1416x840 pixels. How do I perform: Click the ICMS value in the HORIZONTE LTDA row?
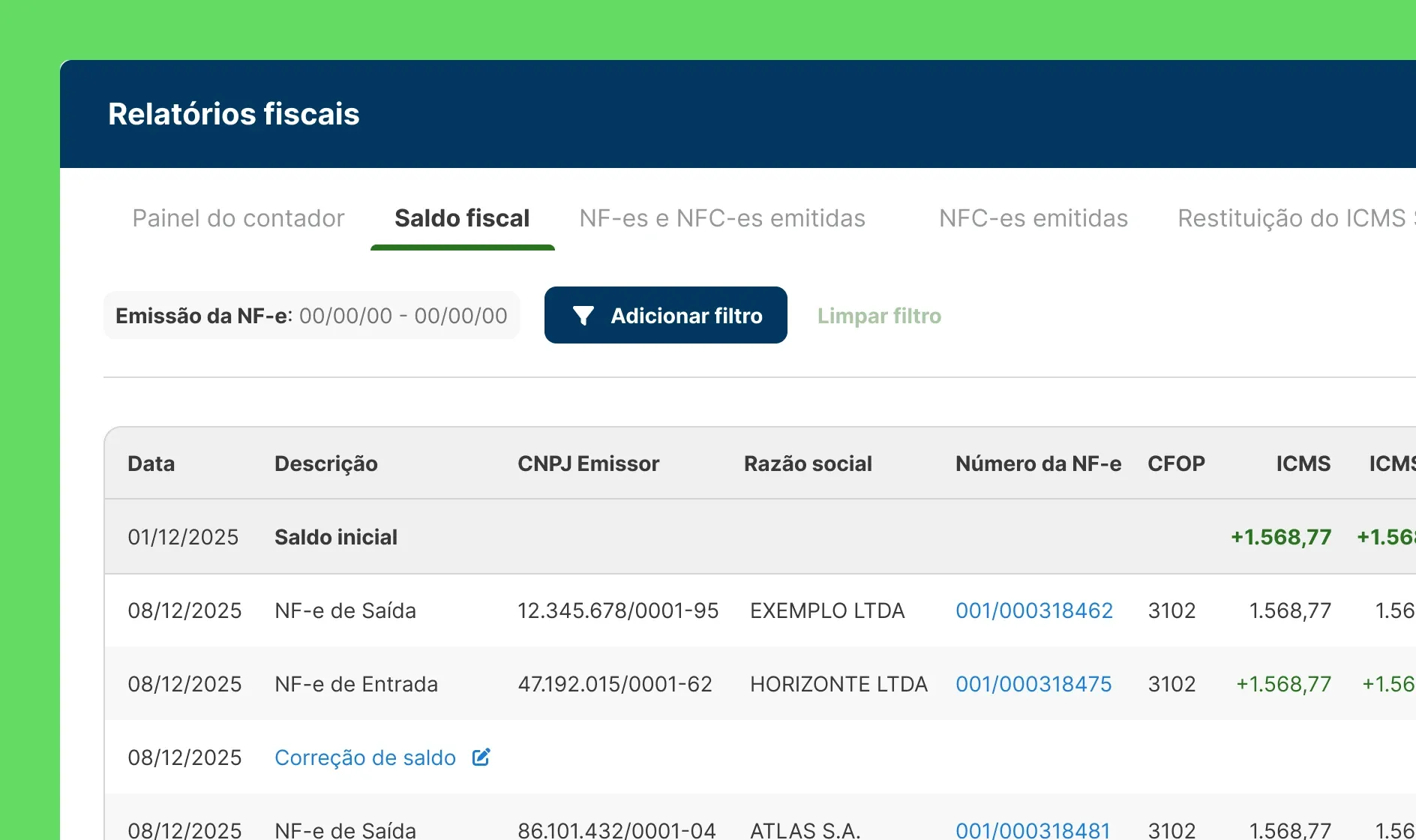pos(1283,684)
